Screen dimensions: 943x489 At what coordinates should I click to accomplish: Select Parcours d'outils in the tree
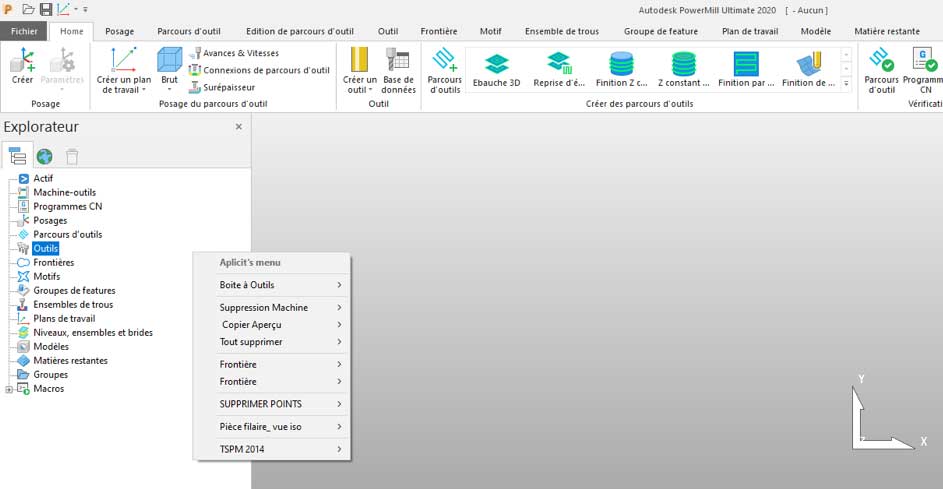coord(67,234)
